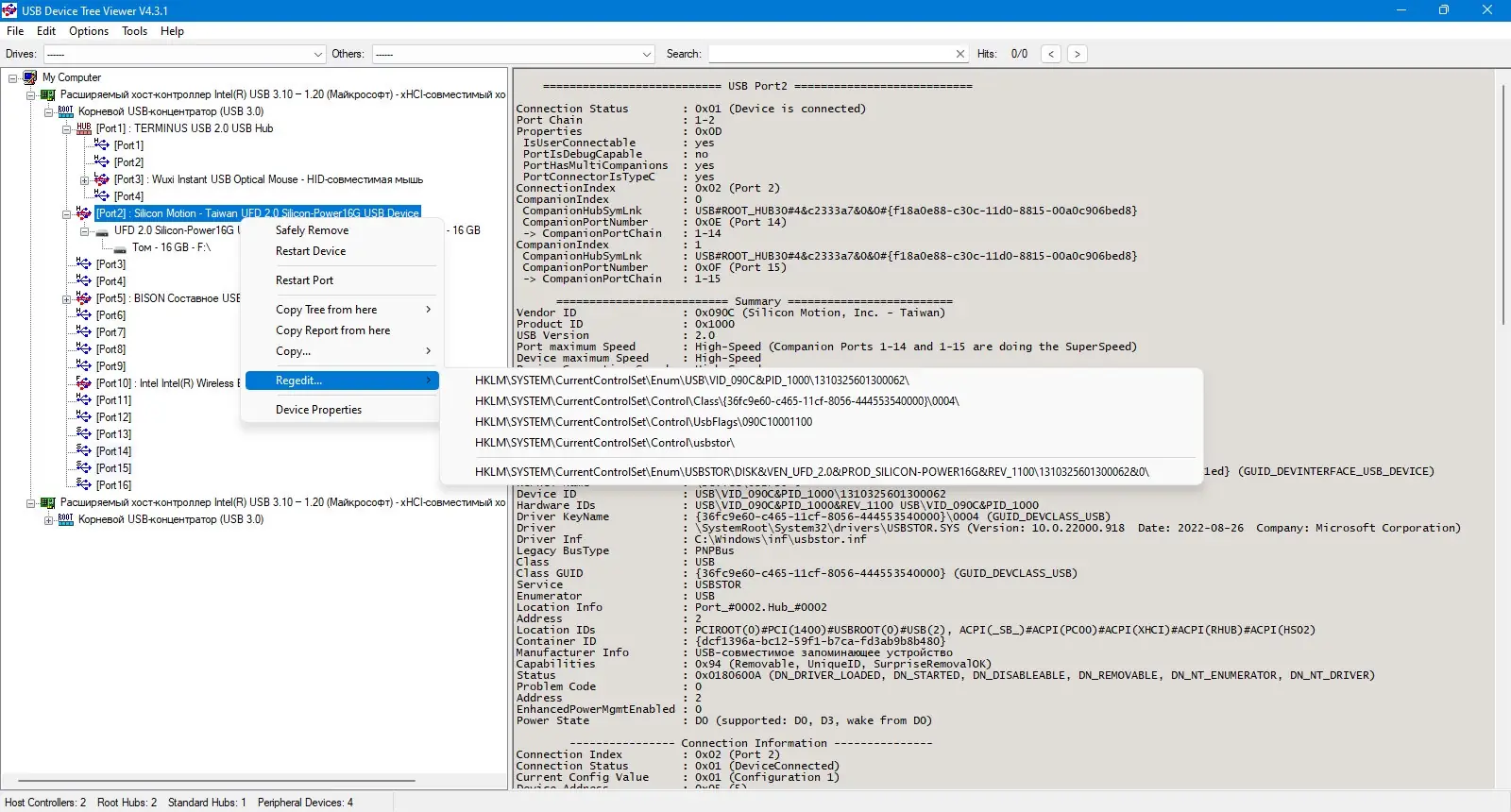Click the UFD 2.0 Silicon-Power16G disk icon
The image size is (1511, 812).
102,230
